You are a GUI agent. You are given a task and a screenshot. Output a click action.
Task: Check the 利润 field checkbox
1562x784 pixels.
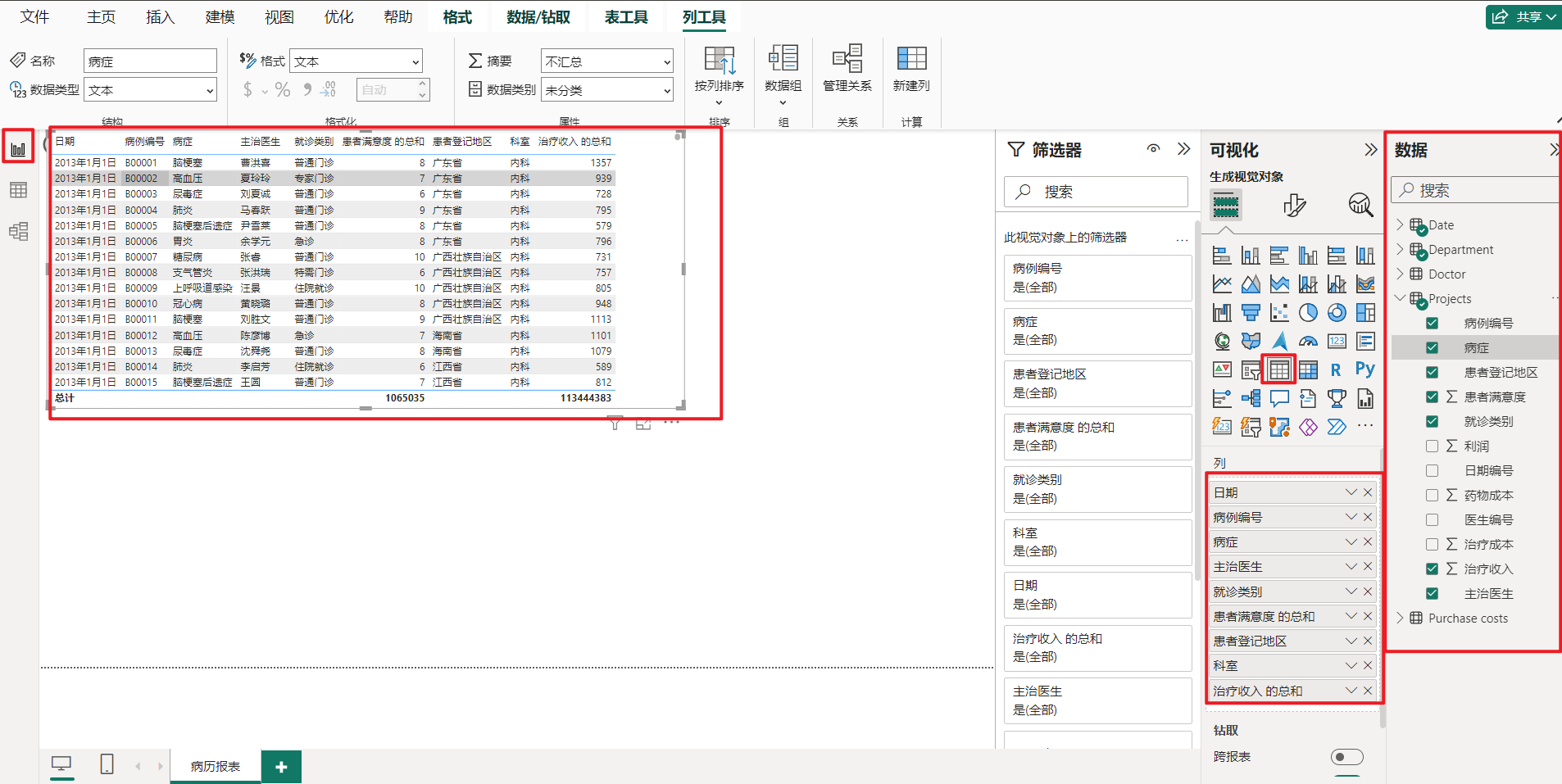point(1432,446)
